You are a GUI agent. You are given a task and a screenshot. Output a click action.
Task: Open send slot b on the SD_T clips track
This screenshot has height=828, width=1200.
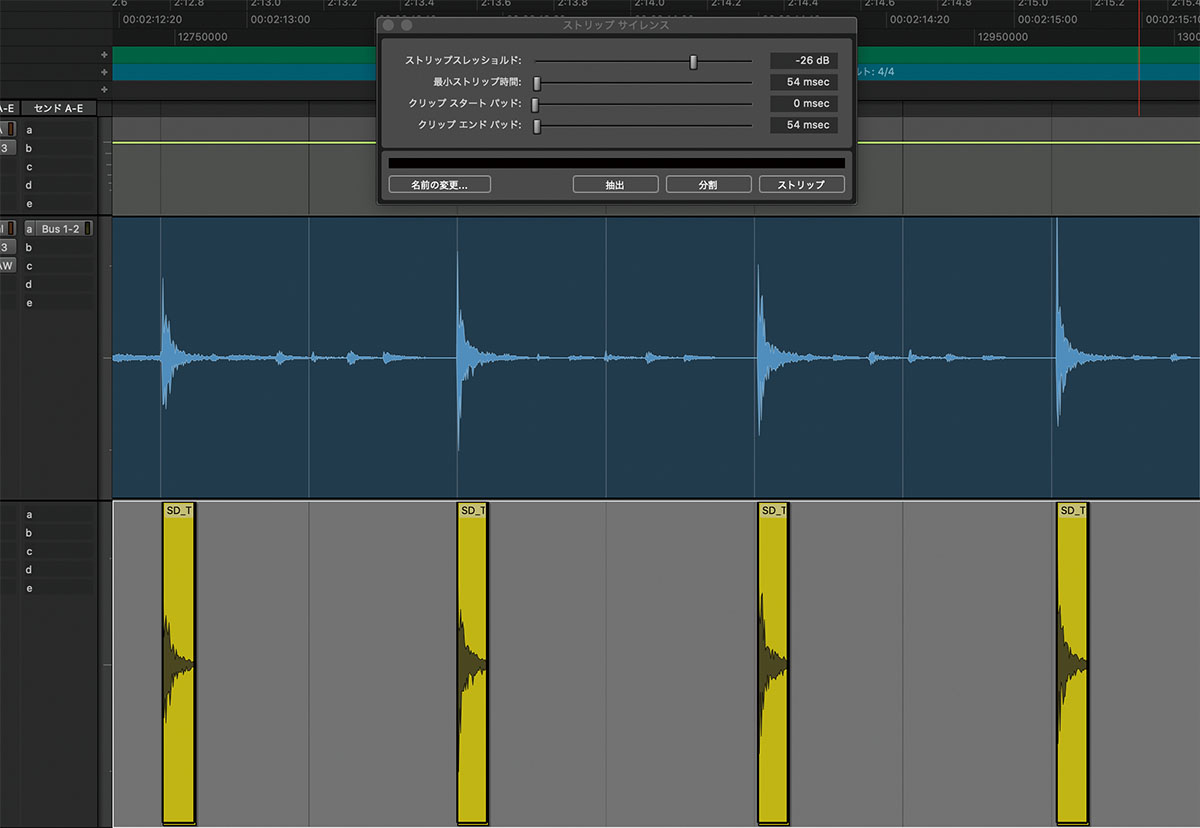pos(59,533)
